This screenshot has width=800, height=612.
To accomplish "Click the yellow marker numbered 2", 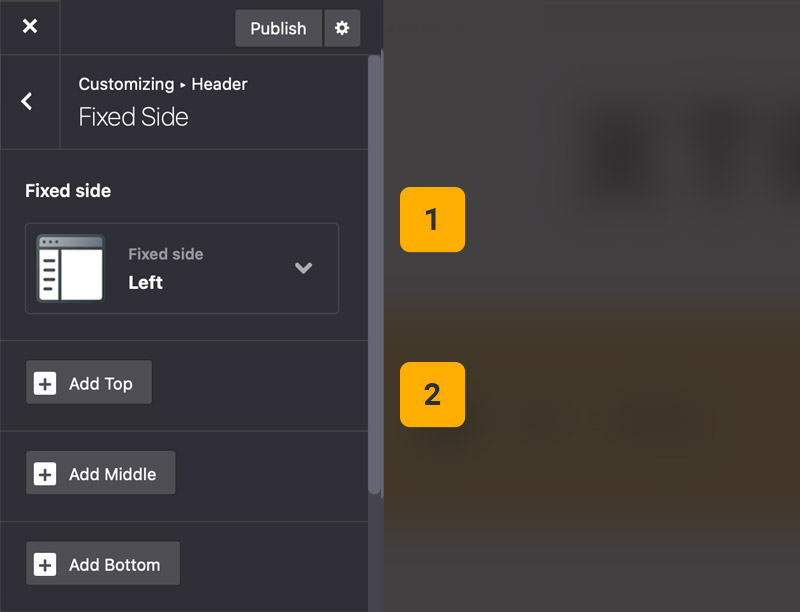I will pos(432,394).
